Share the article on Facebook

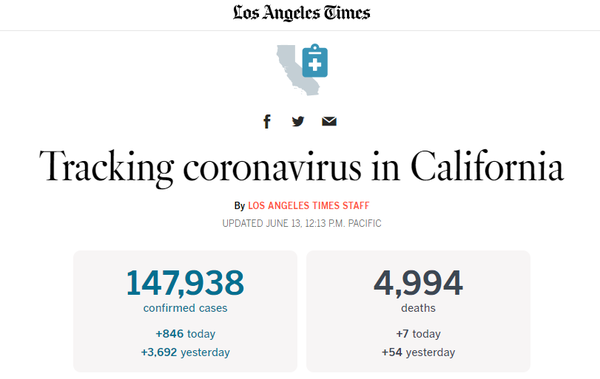267,122
